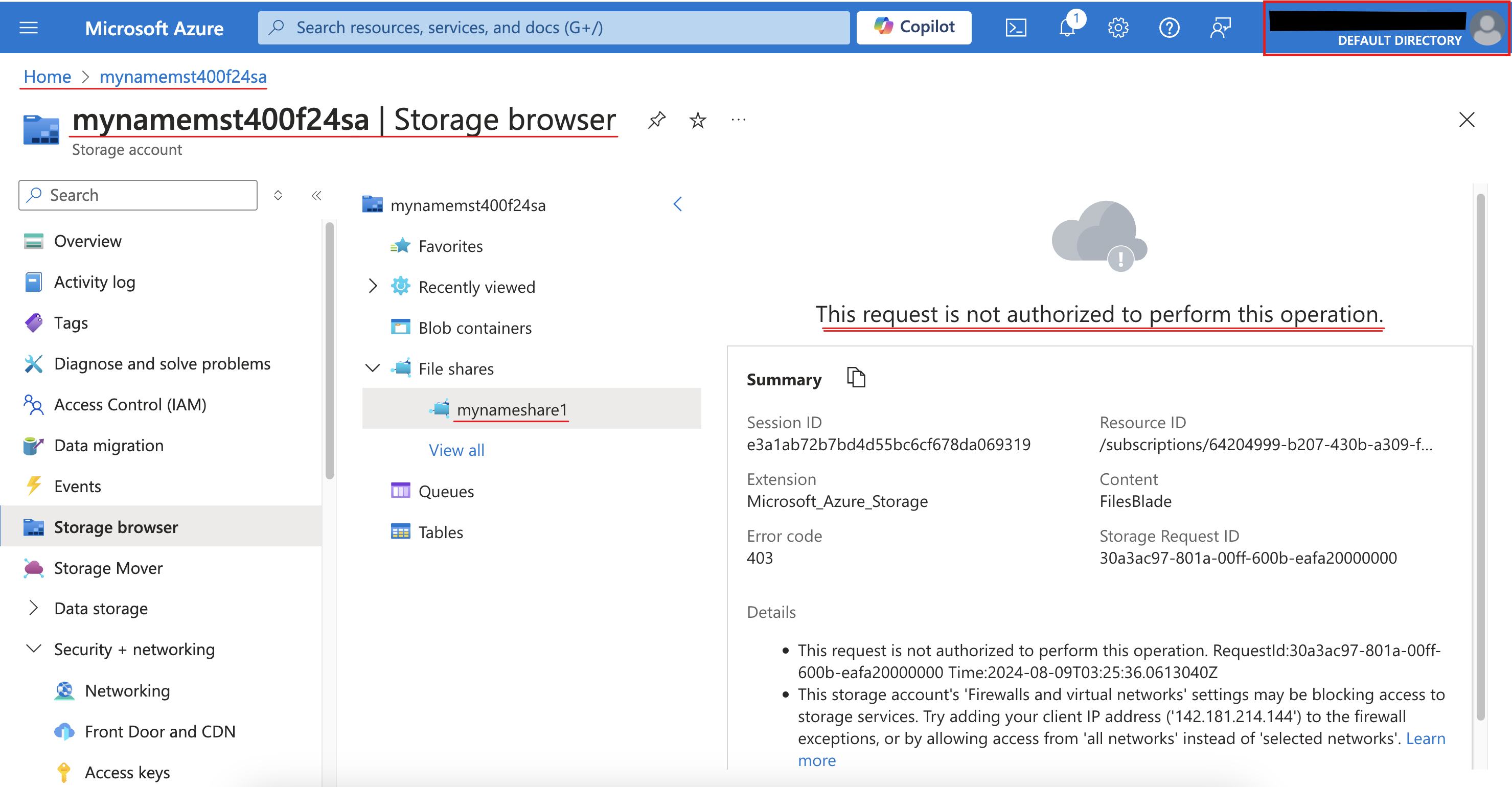Go to Home breadcrumb link
1512x787 pixels.
point(47,77)
